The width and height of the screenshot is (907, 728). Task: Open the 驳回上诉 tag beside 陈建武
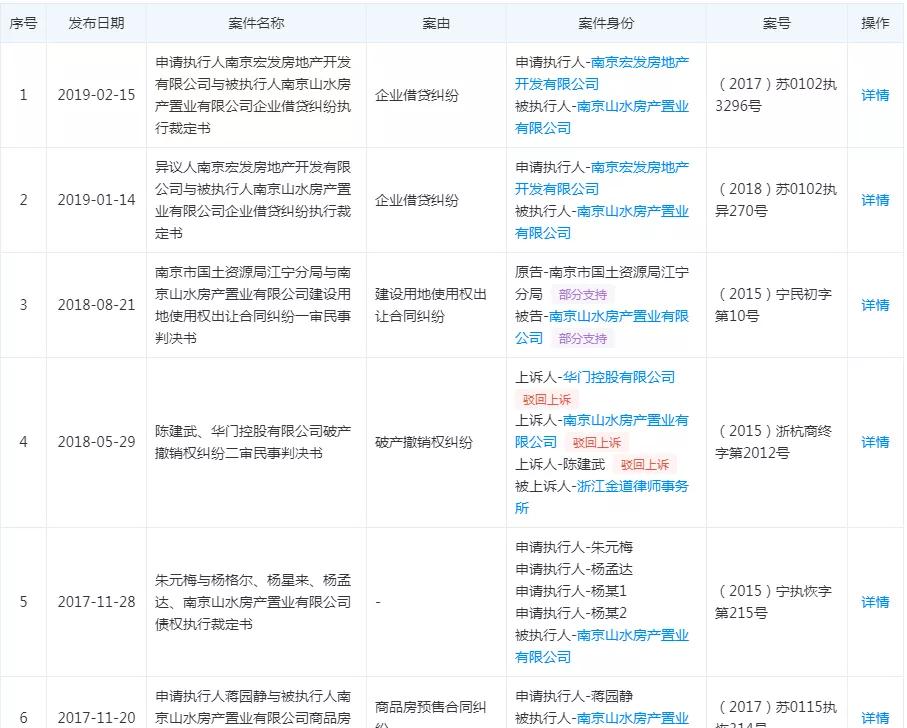645,463
